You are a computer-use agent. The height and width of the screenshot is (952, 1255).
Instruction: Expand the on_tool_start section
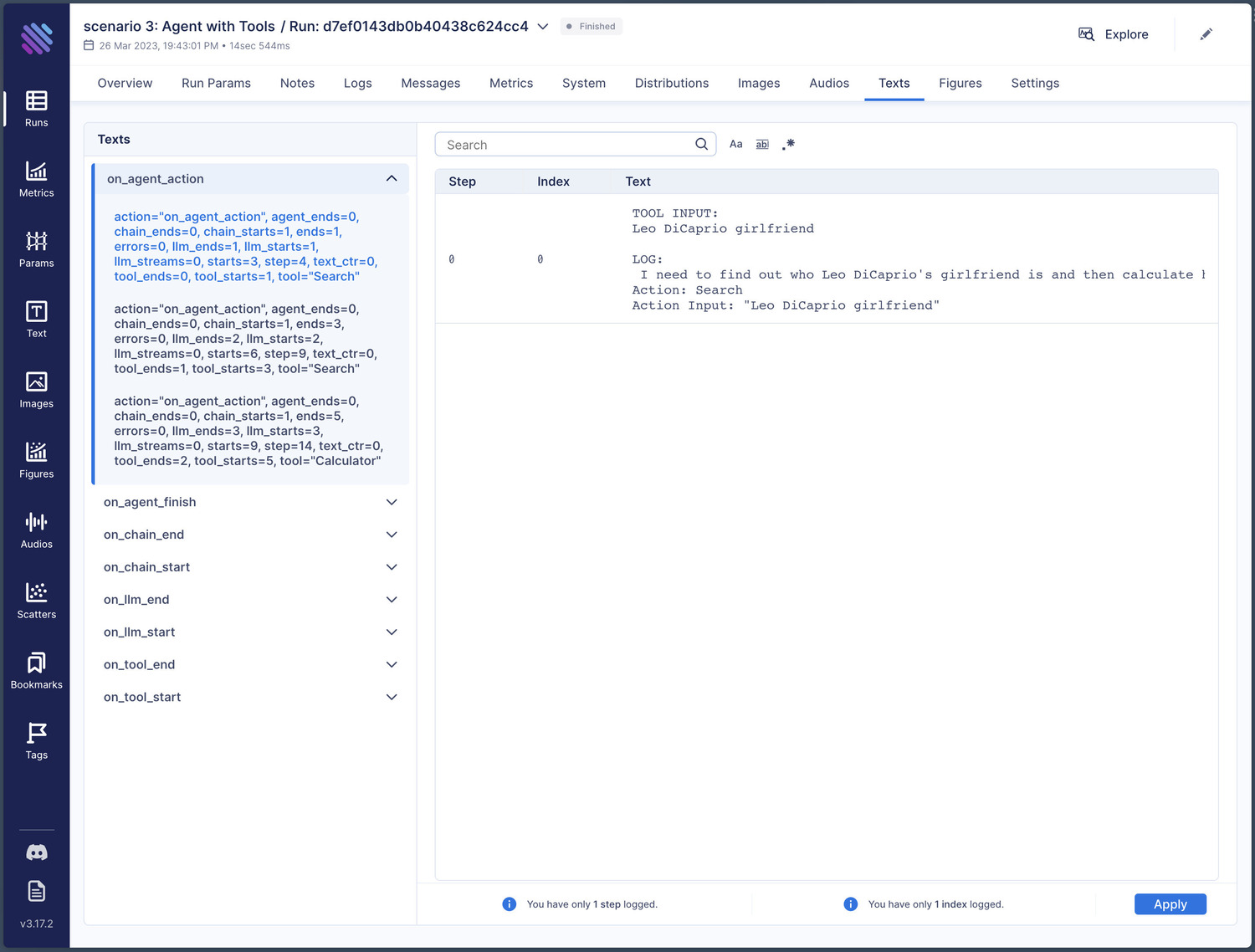(249, 698)
